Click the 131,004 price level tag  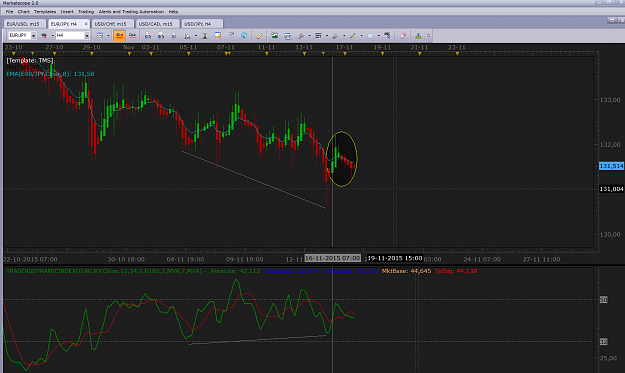pyautogui.click(x=611, y=189)
